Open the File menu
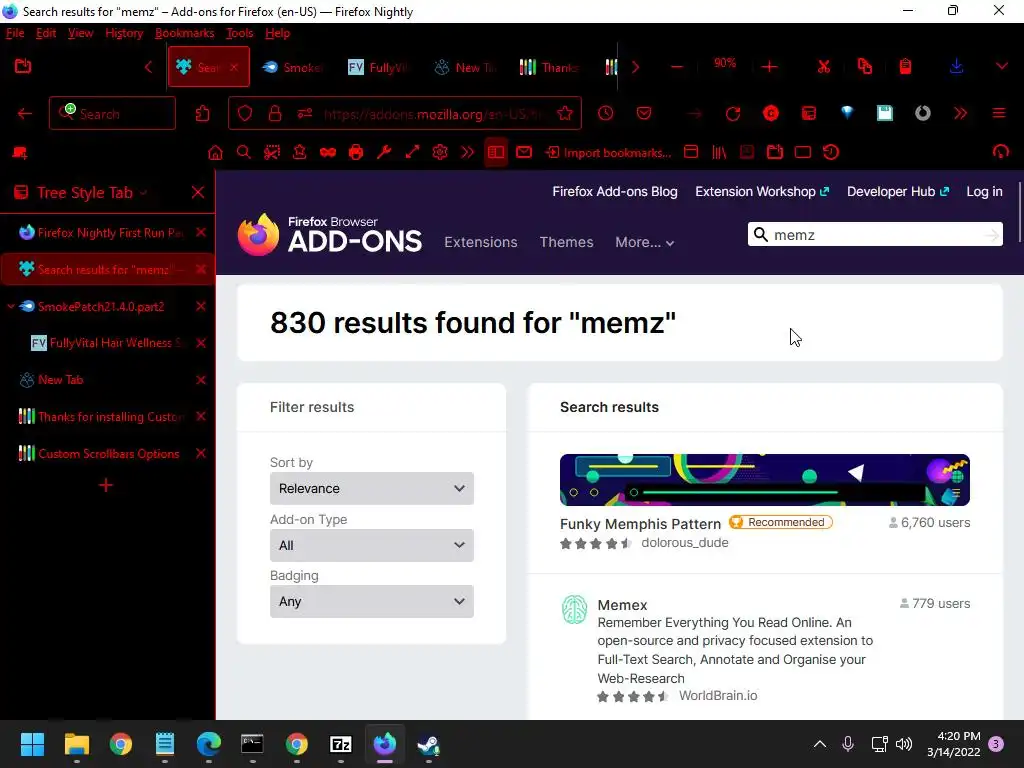The width and height of the screenshot is (1024, 768). coord(15,33)
